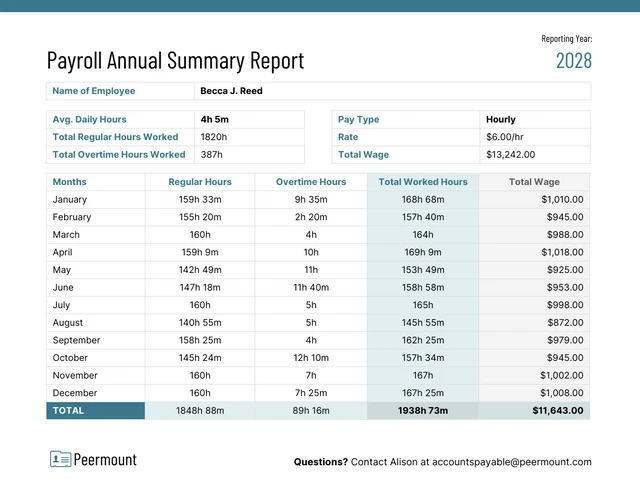Image resolution: width=640 pixels, height=495 pixels.
Task: Select the Avg. Daily Hours value 4h 5m
Action: (x=215, y=119)
